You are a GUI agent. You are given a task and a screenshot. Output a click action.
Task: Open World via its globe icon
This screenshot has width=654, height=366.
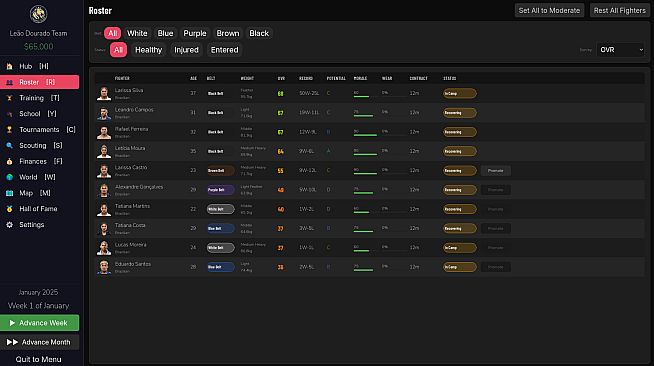tap(10, 177)
